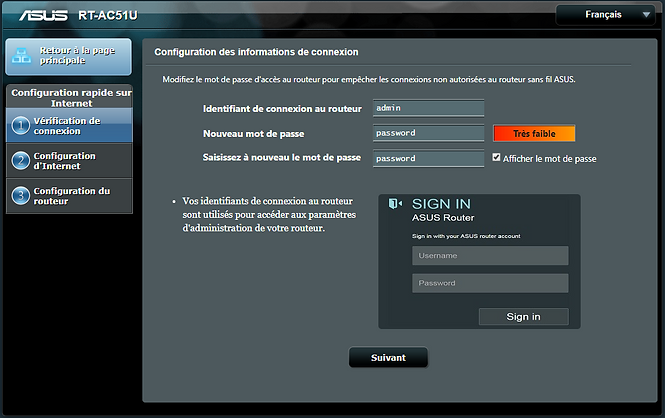Viewport: 665px width, 418px height.
Task: Click step 2 circle icon for Configuration d'Internet
Action: click(x=20, y=161)
